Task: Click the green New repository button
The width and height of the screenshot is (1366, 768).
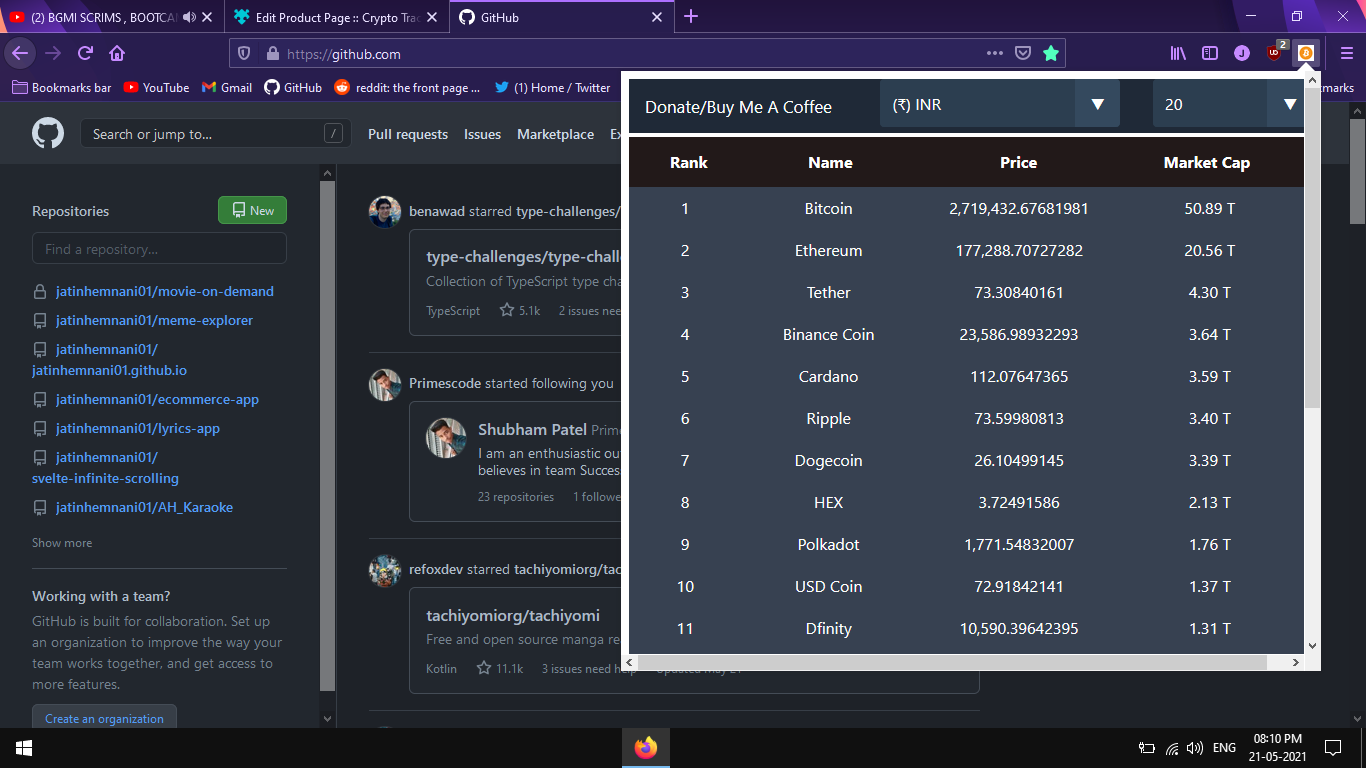Action: 252,210
